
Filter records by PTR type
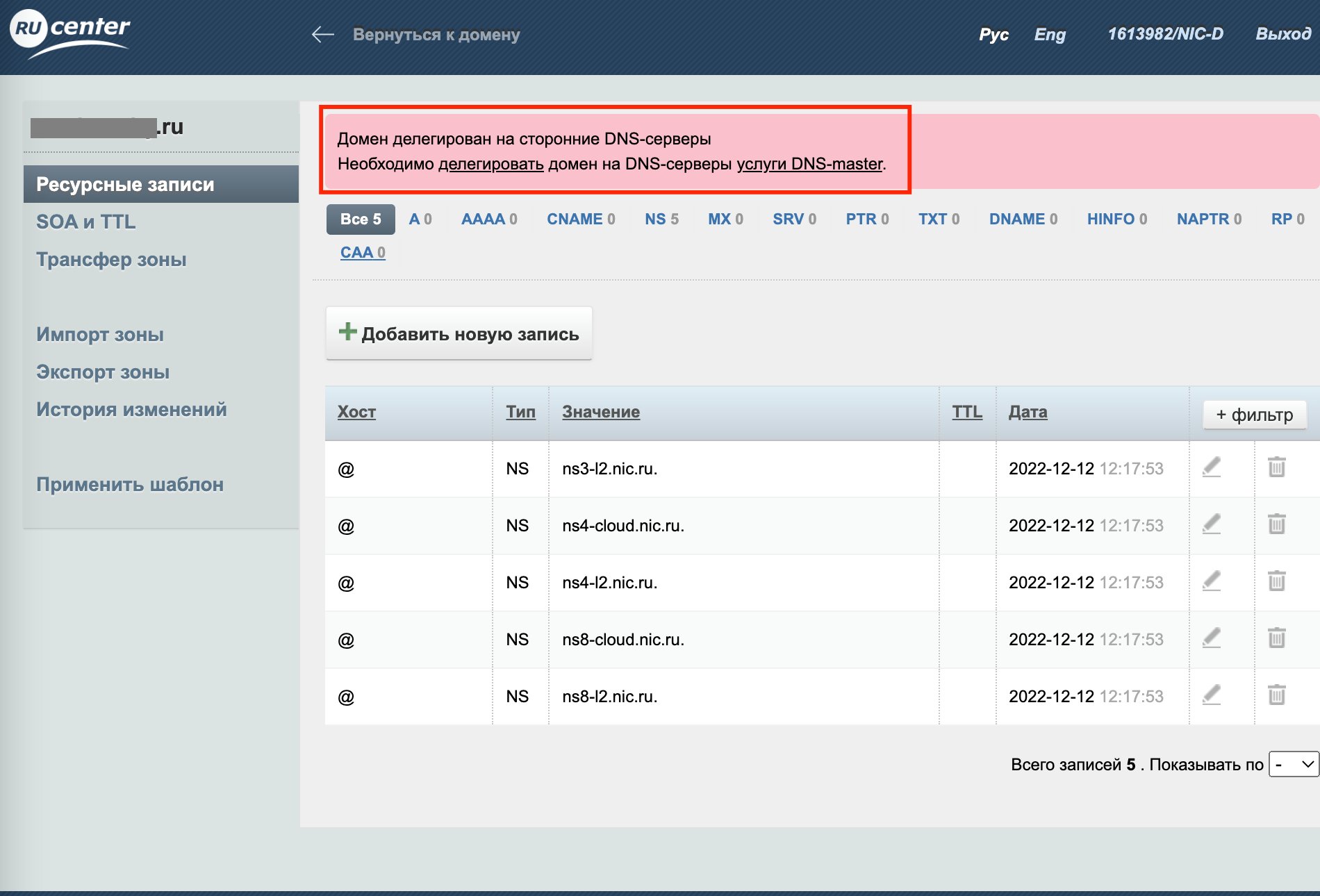click(x=867, y=219)
